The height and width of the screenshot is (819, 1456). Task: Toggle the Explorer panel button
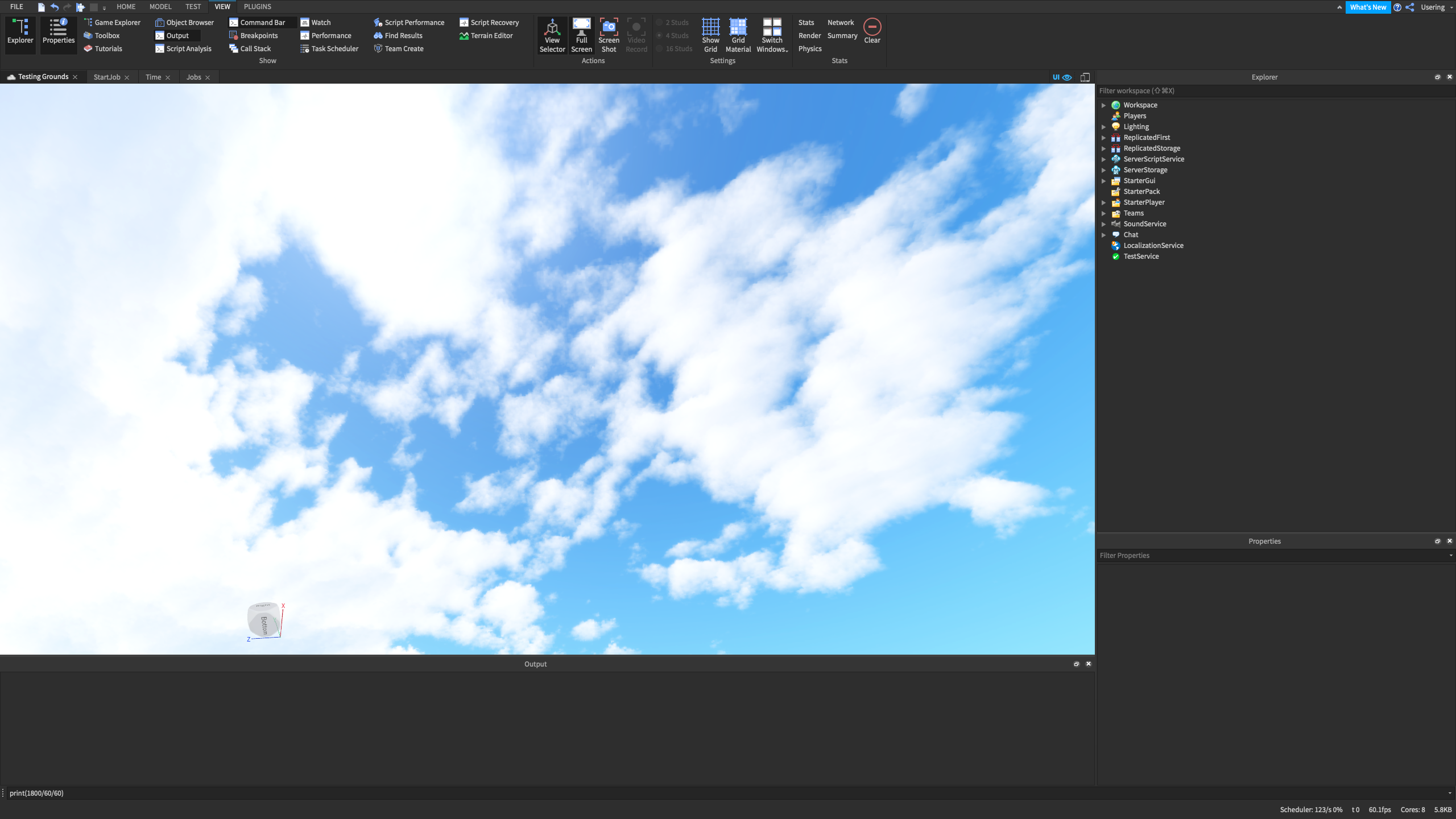pyautogui.click(x=20, y=31)
